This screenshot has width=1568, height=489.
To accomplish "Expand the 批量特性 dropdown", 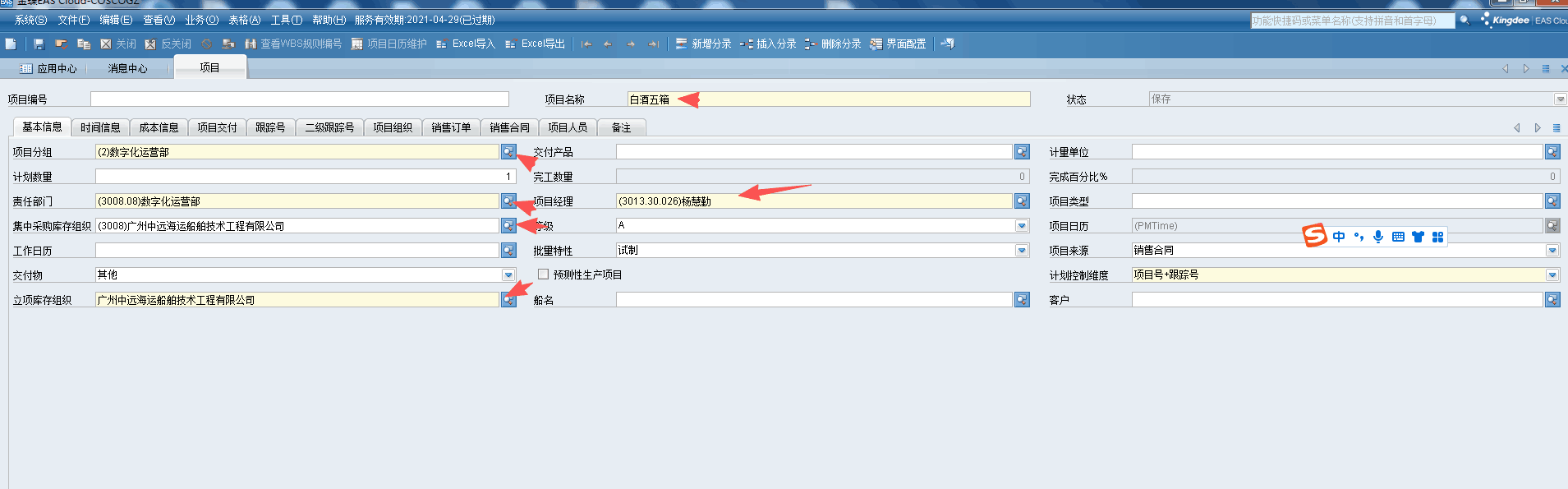I will point(1022,251).
